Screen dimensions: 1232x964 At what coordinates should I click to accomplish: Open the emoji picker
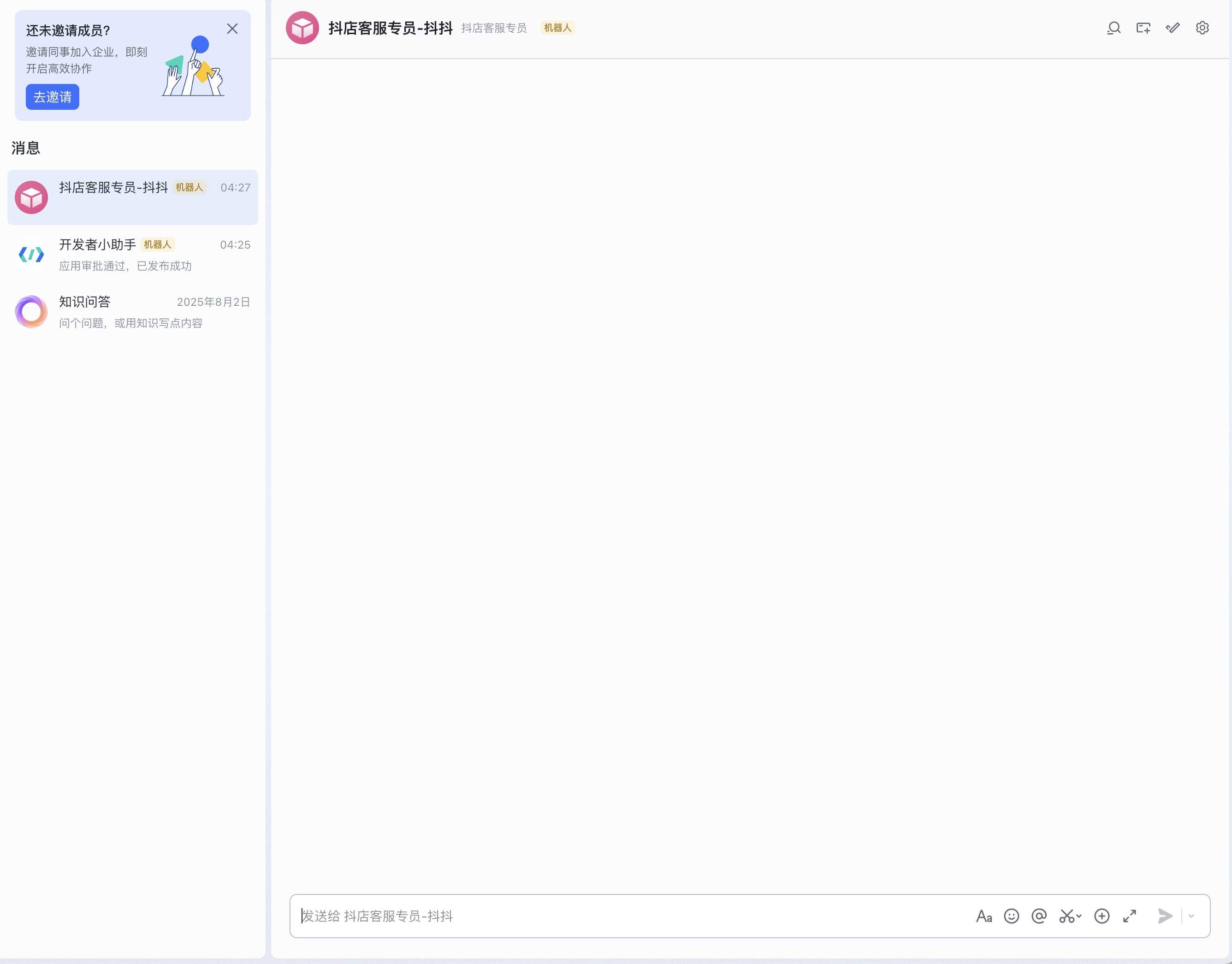point(1012,916)
